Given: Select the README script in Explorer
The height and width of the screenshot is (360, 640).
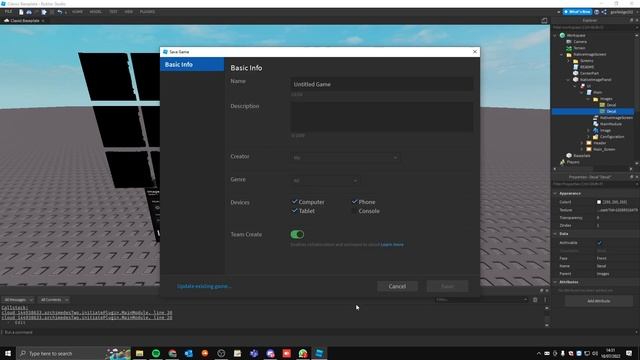Looking at the screenshot, I should click(x=587, y=67).
